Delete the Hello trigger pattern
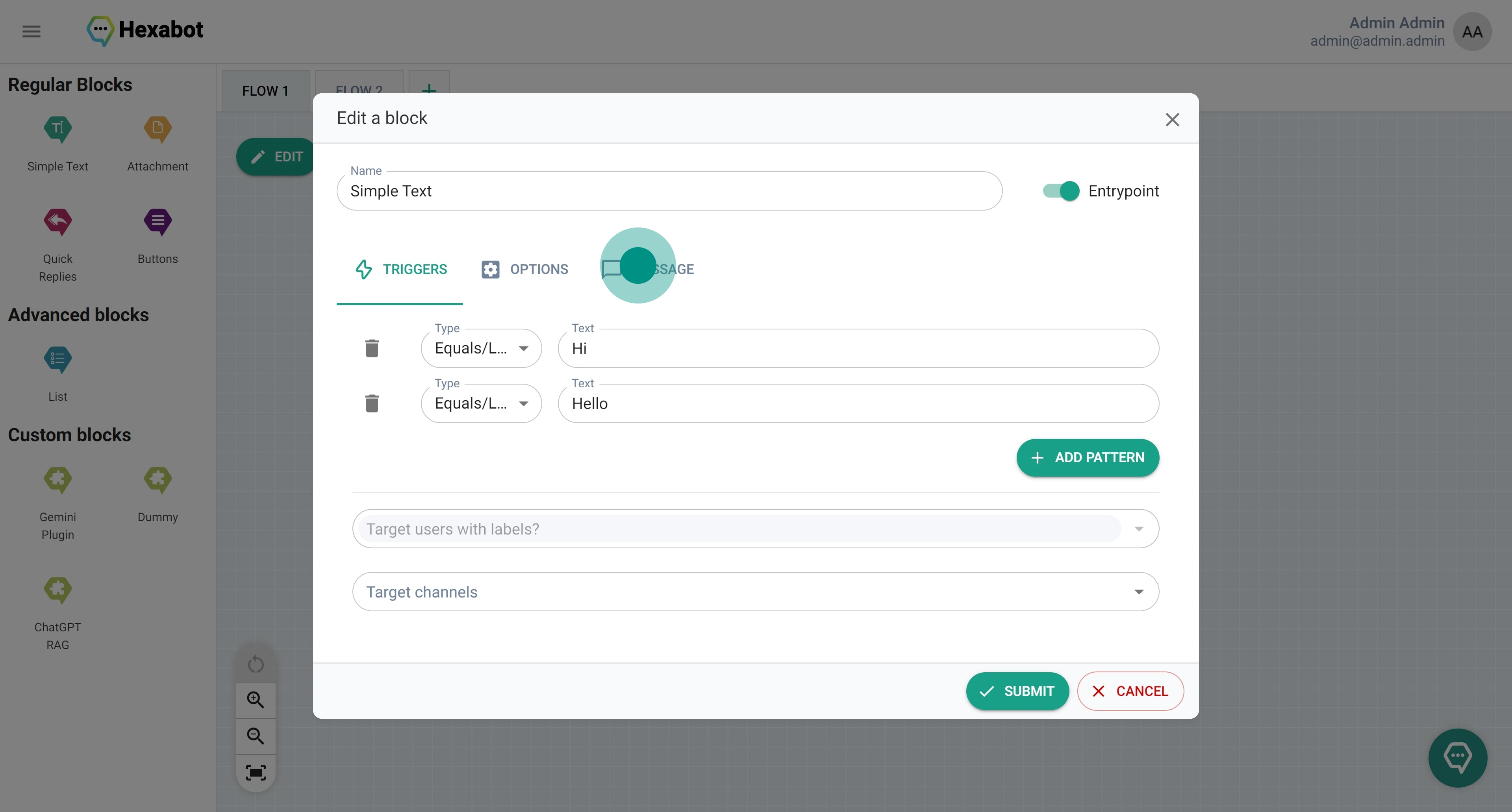Viewport: 1512px width, 812px height. pos(372,404)
